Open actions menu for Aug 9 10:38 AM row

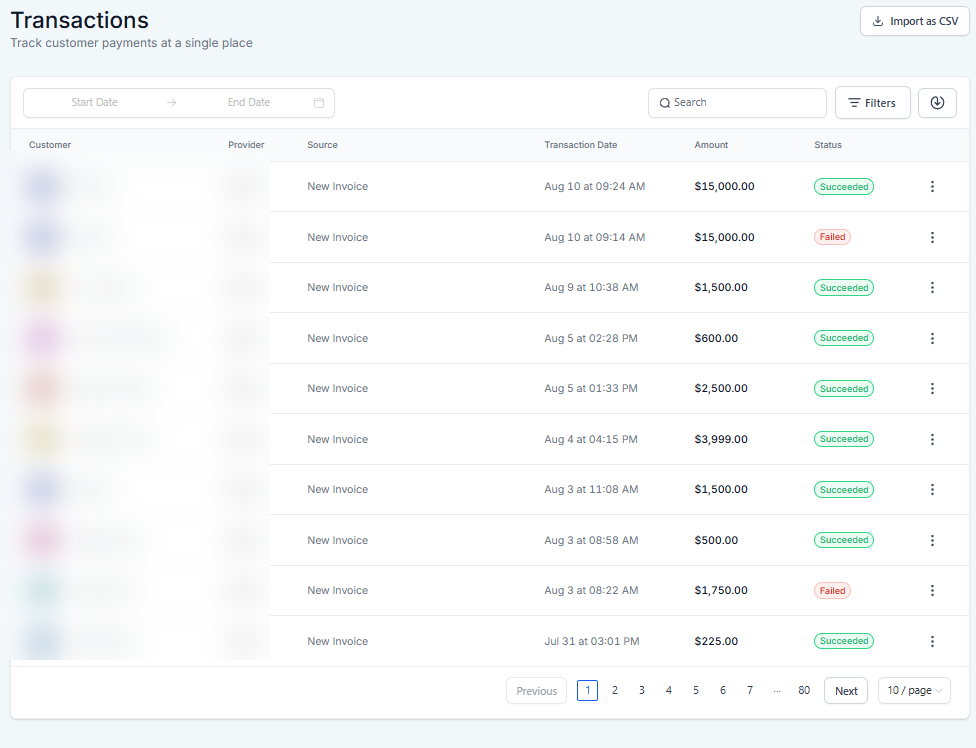pos(932,288)
